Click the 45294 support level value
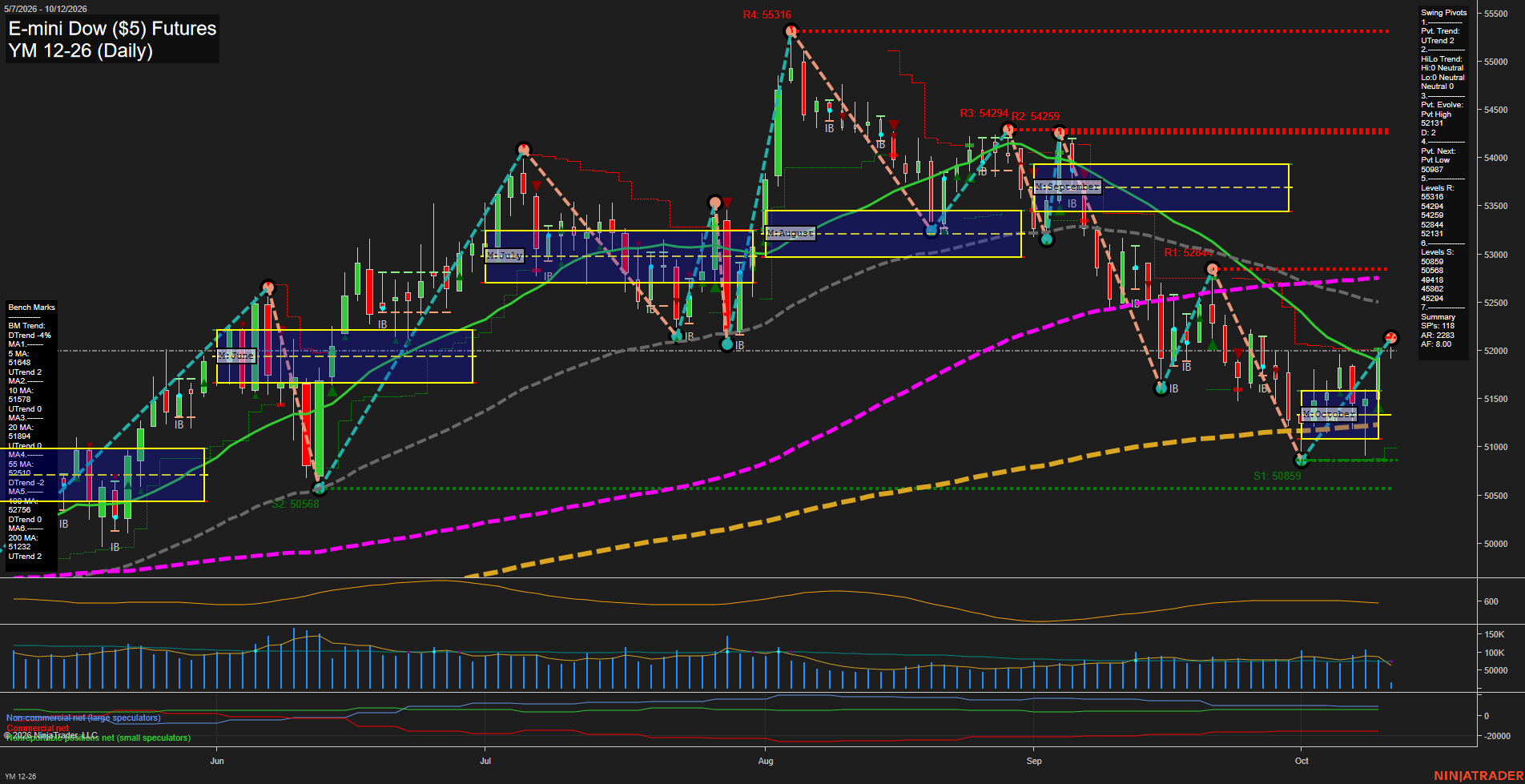The height and width of the screenshot is (784, 1525). pyautogui.click(x=1432, y=299)
